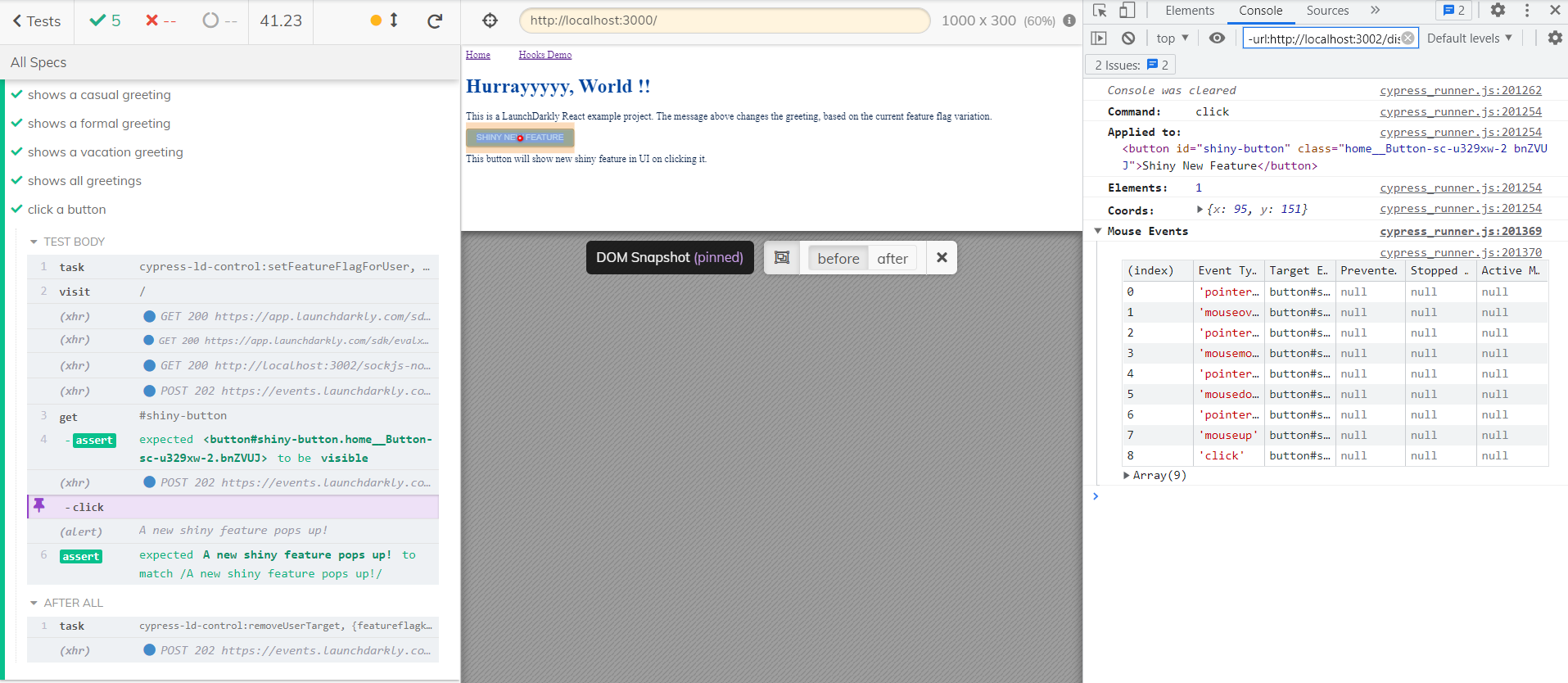Open the 2 Issues summary
Viewport: 1568px width, 683px height.
click(1131, 65)
